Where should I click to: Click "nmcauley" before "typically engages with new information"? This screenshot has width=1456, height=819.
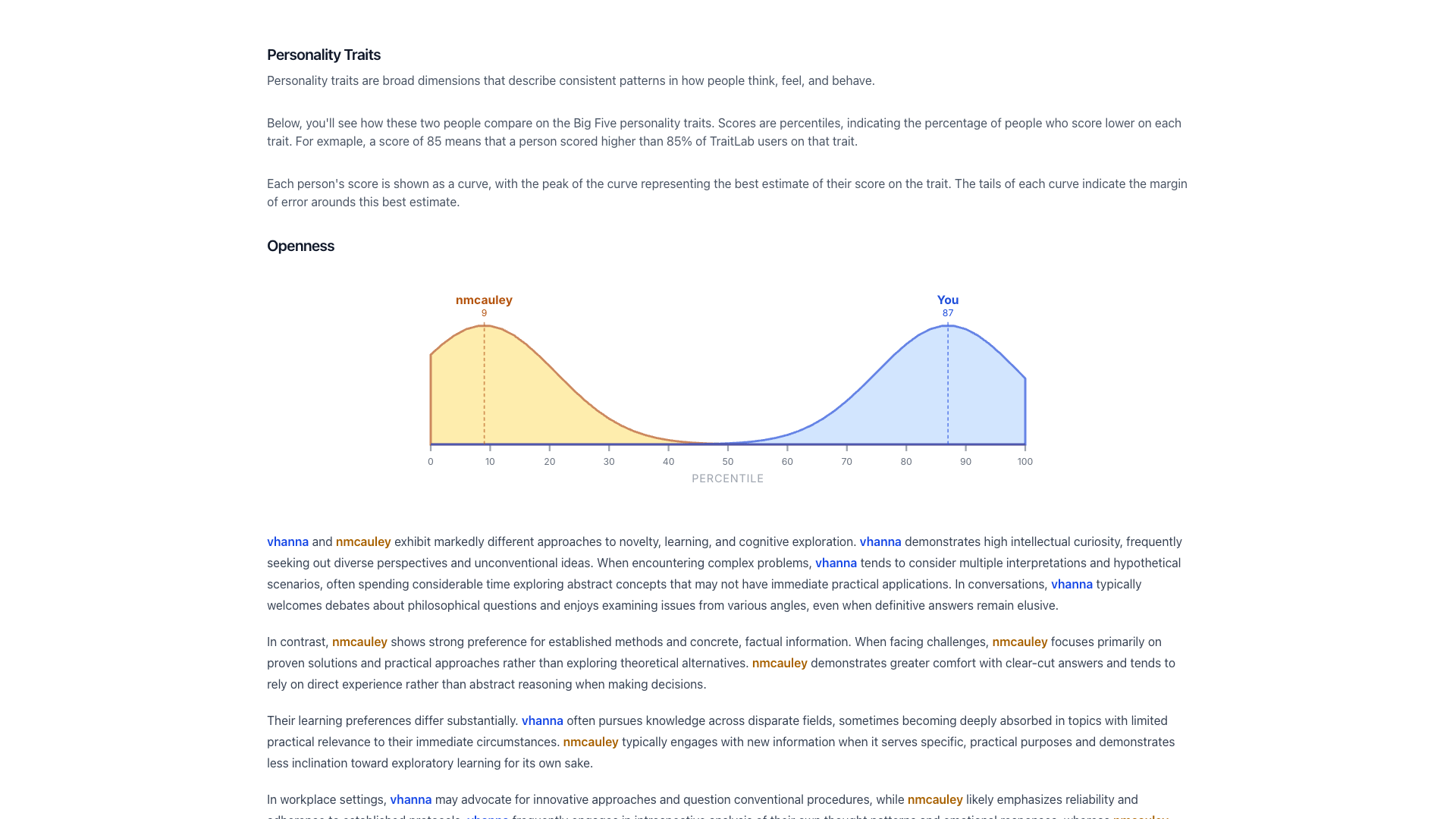tap(591, 742)
